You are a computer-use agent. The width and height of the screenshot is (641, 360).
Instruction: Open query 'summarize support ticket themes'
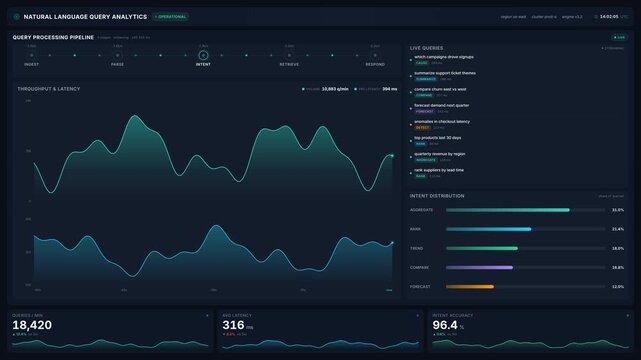coord(445,73)
